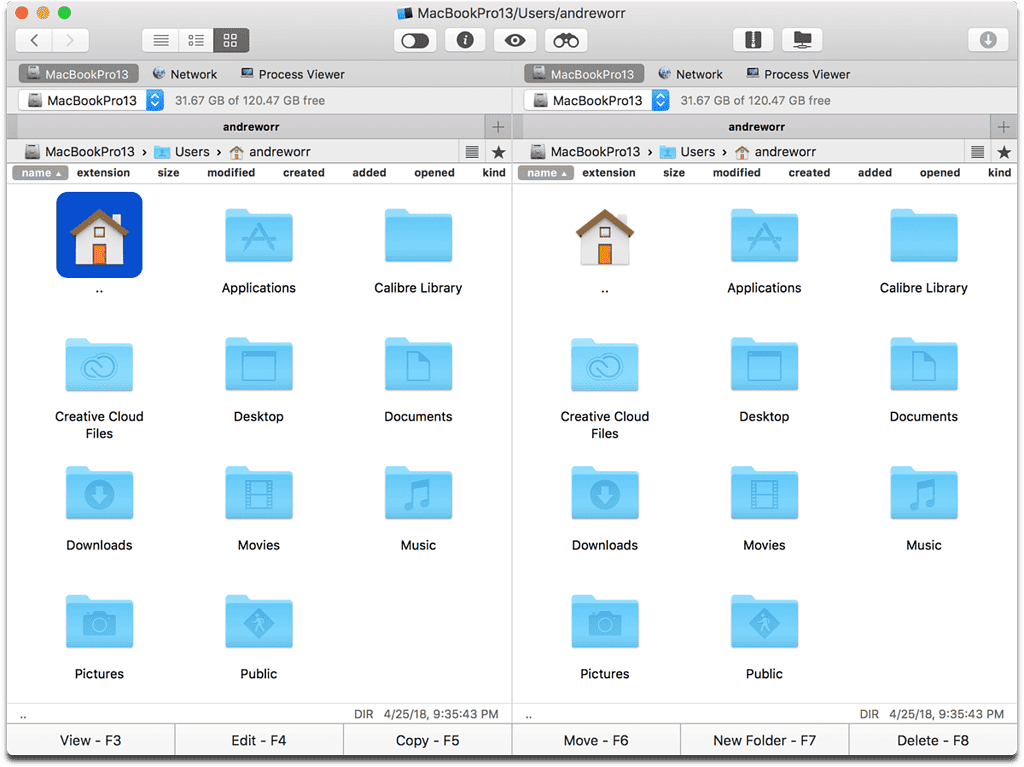This screenshot has width=1024, height=767.
Task: Click the New Folder - F7 button
Action: point(764,740)
